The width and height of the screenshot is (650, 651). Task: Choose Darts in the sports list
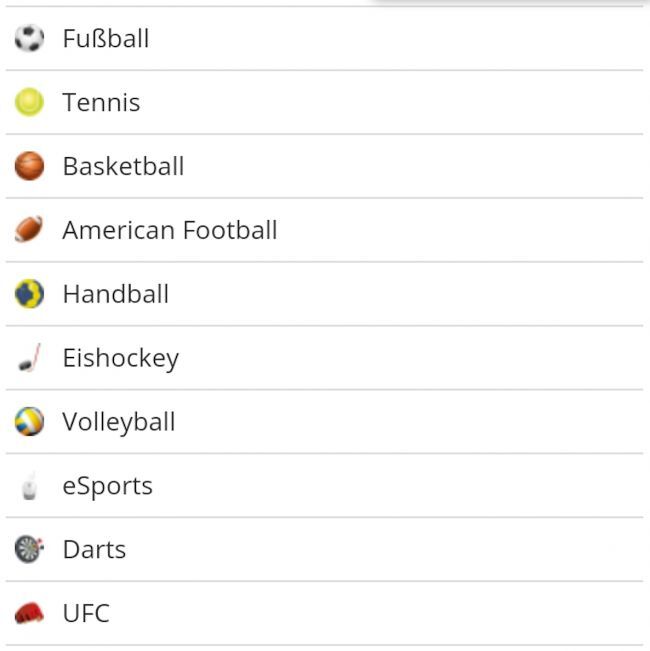(94, 549)
